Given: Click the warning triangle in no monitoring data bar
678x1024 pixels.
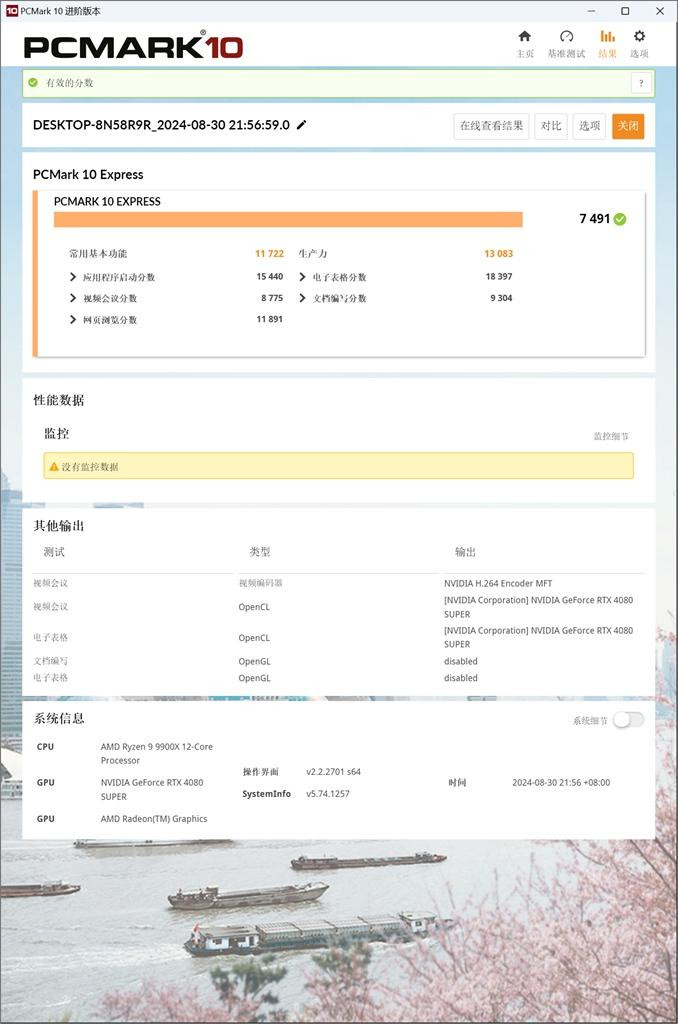Looking at the screenshot, I should click(54, 466).
